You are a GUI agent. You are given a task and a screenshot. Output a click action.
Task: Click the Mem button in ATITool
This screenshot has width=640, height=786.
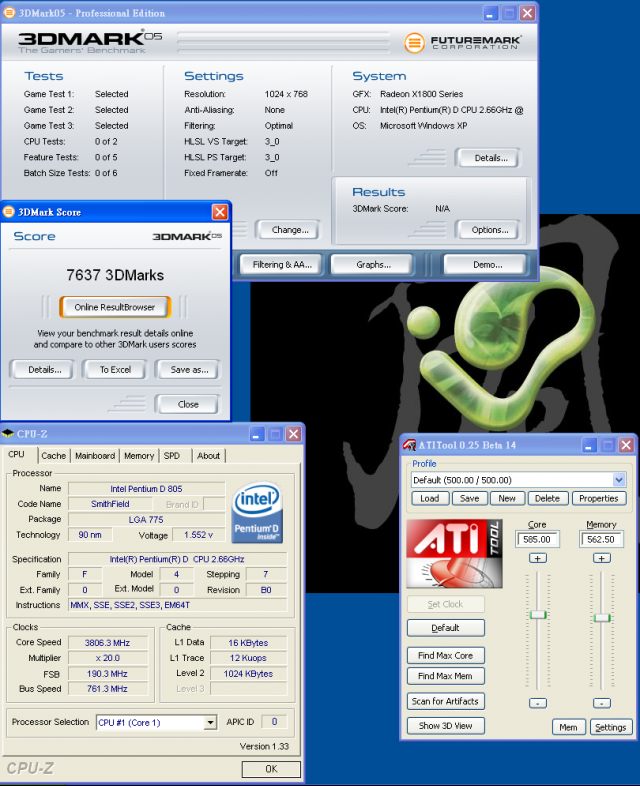pyautogui.click(x=569, y=727)
